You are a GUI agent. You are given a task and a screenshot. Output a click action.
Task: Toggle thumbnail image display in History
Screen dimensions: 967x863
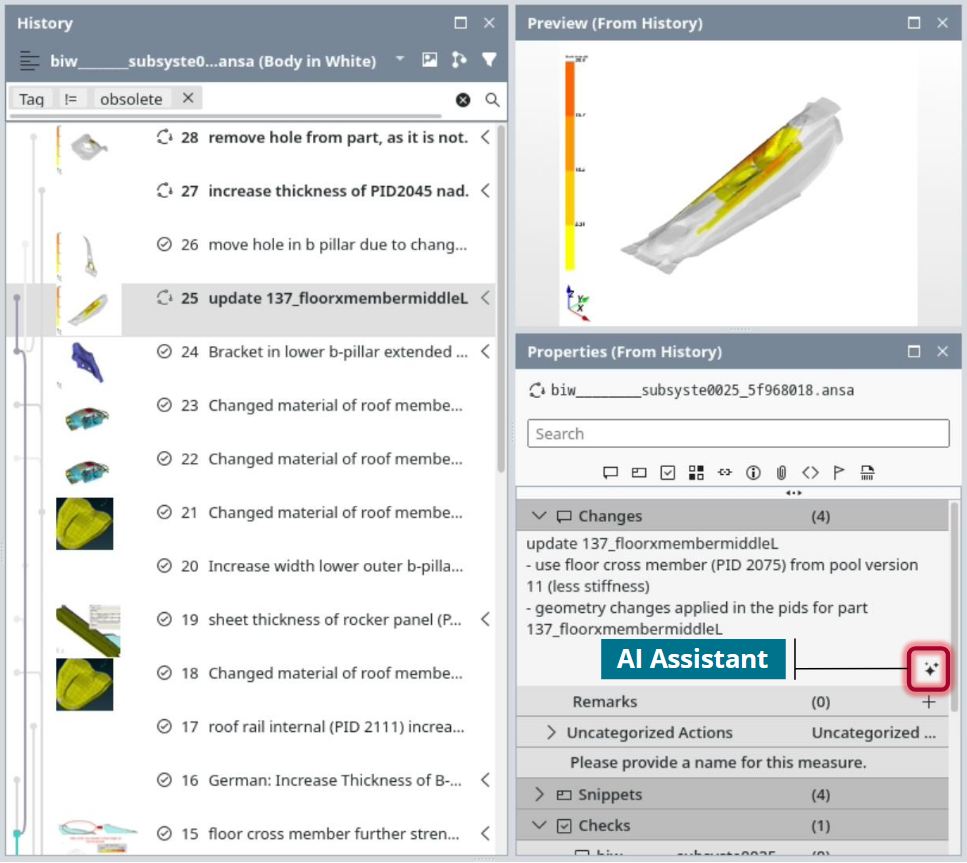tap(429, 60)
